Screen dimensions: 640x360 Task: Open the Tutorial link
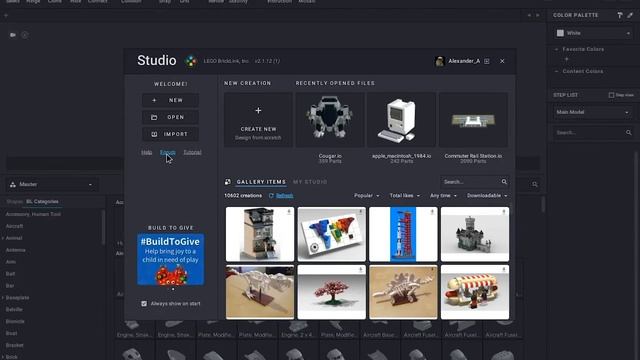pyautogui.click(x=192, y=152)
